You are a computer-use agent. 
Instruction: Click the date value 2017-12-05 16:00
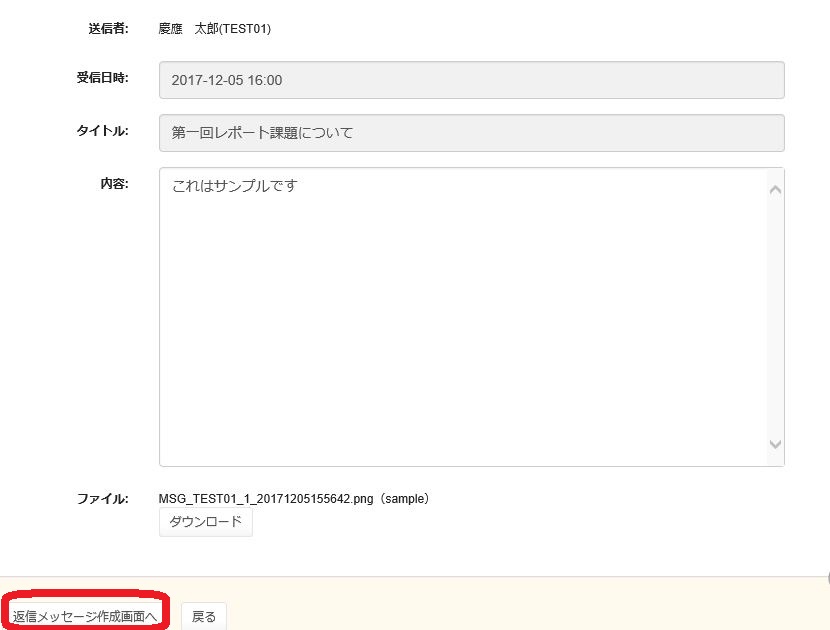(x=227, y=80)
